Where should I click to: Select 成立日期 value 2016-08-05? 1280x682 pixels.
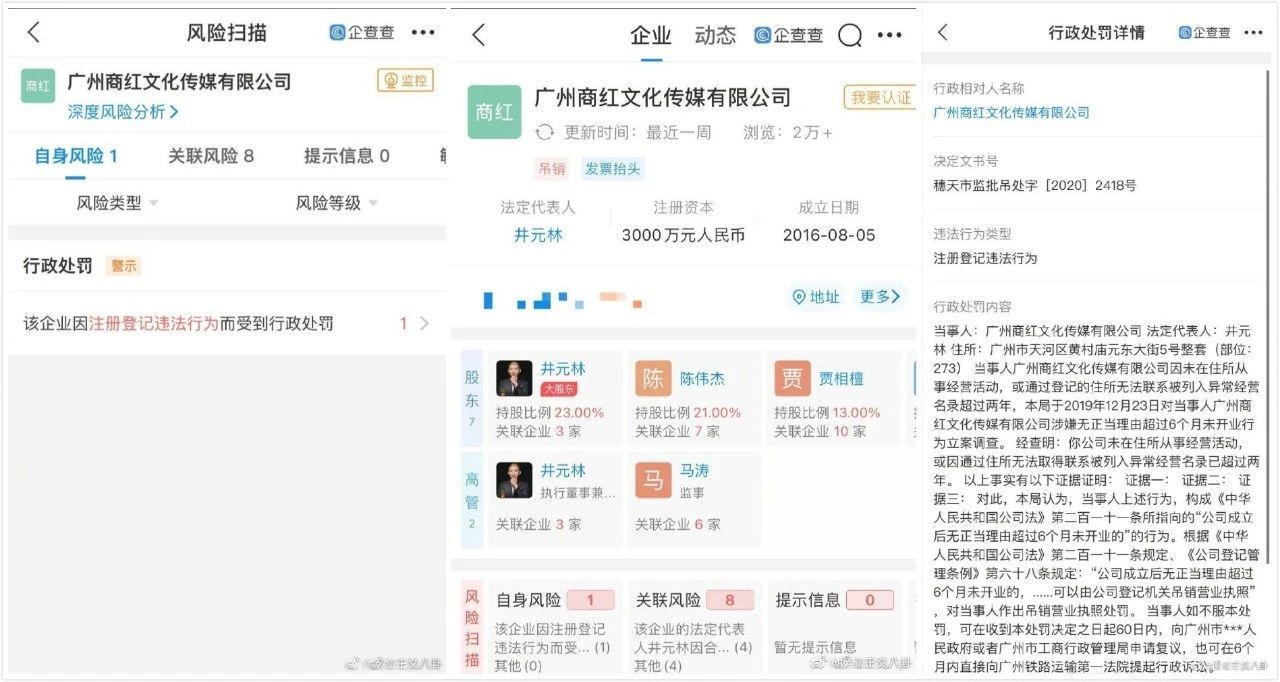(828, 236)
